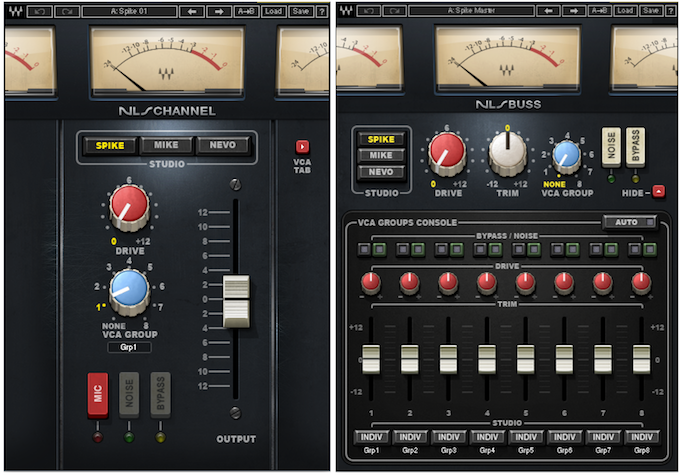The width and height of the screenshot is (680, 476).
Task: Open help in NLS Channel toolbar
Action: pos(322,12)
